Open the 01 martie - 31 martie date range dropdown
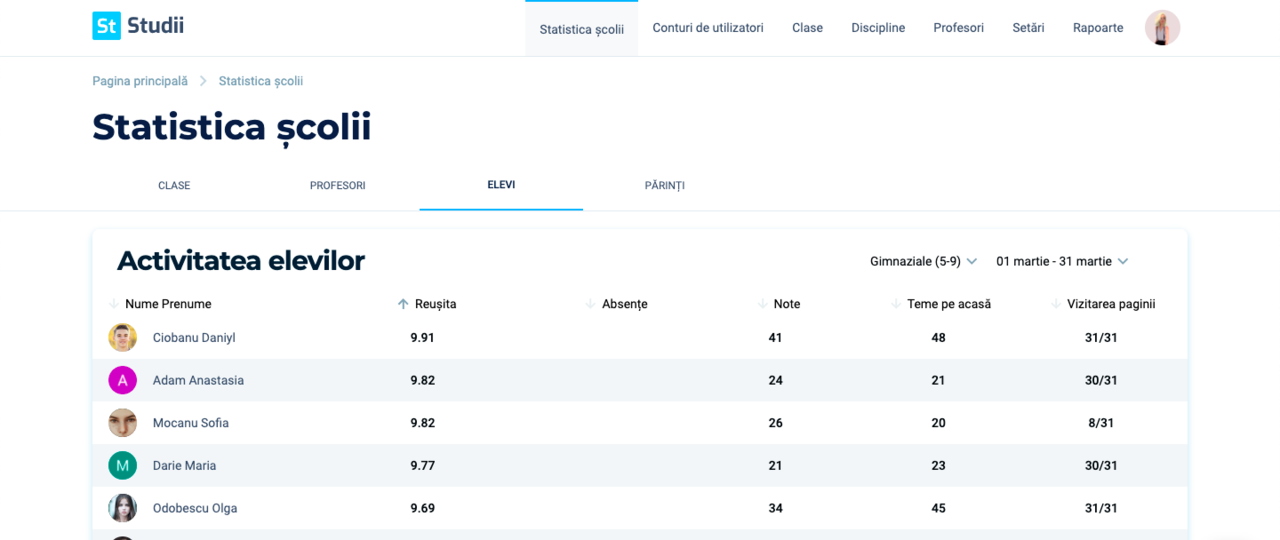 (1062, 261)
